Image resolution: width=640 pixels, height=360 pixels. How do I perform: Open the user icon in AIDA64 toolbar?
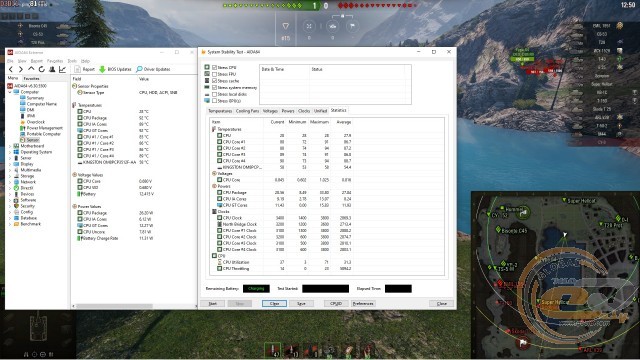52,69
